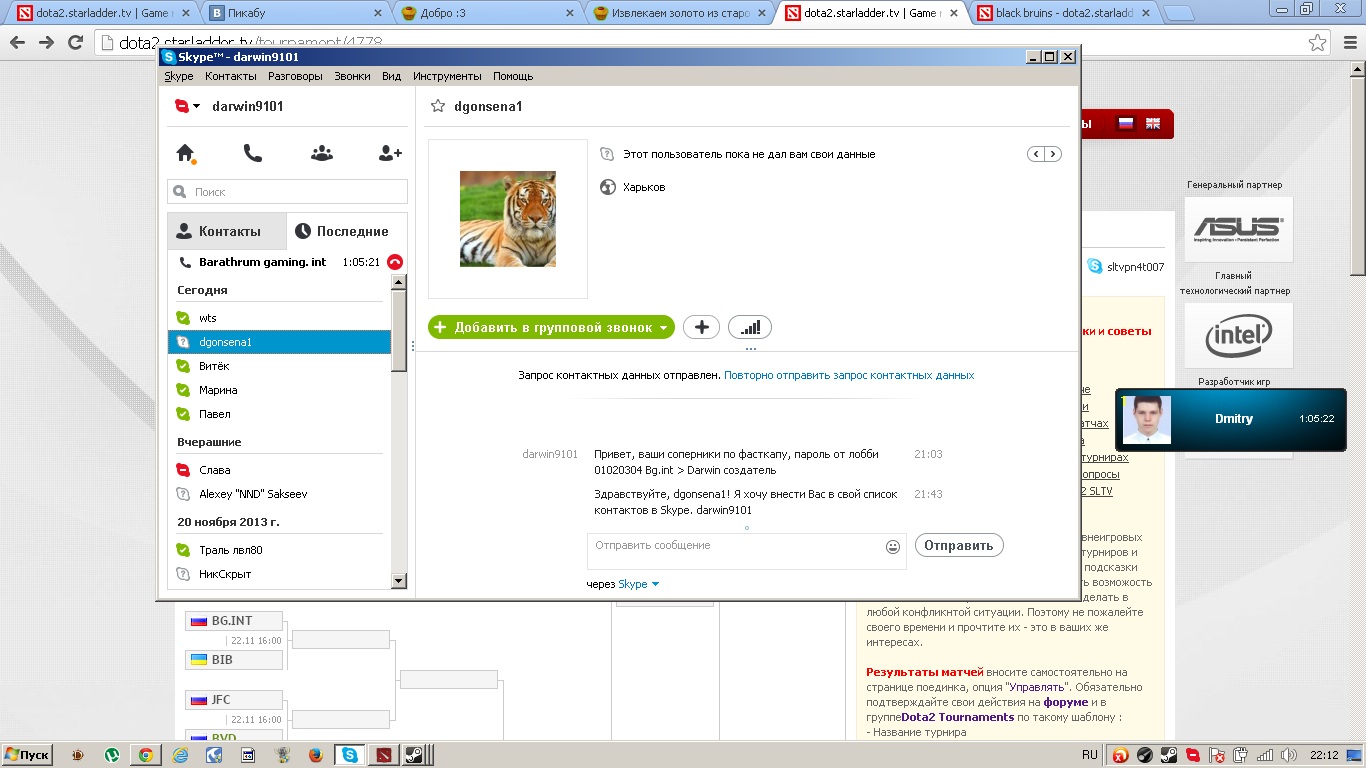Open Windows Пуск start button
The width and height of the screenshot is (1366, 768).
coord(27,755)
